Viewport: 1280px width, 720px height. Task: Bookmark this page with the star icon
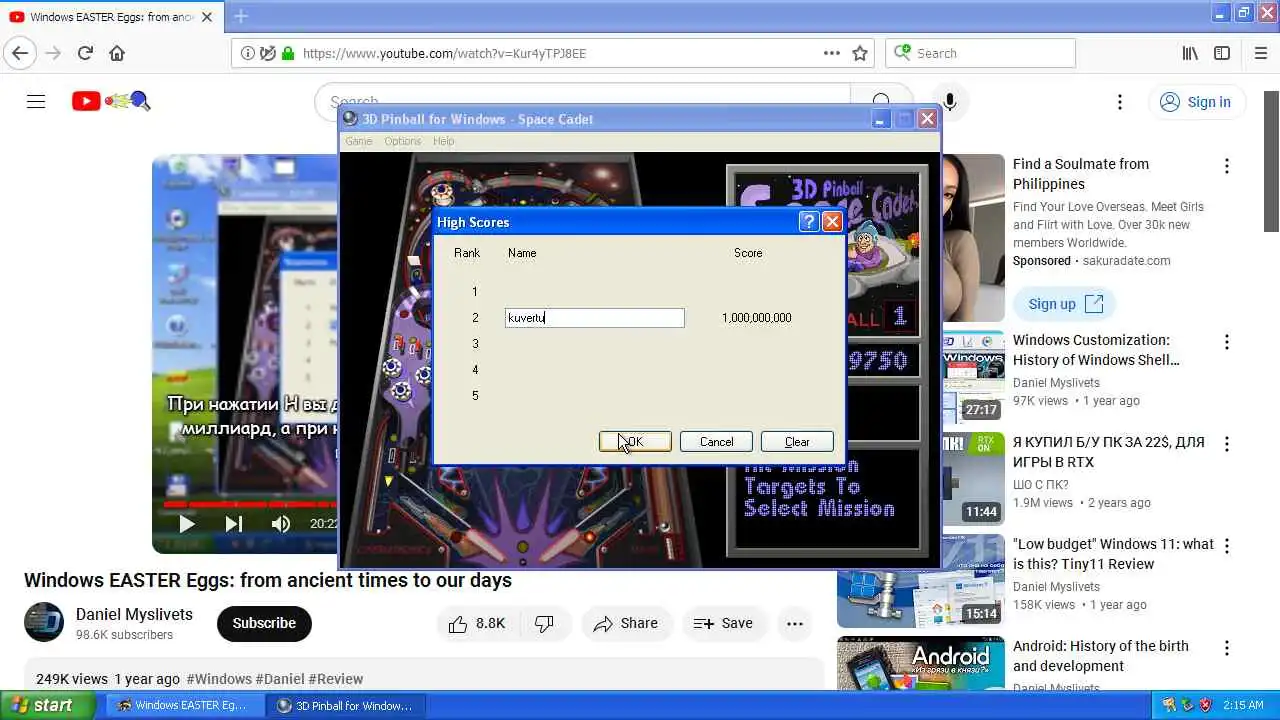860,53
